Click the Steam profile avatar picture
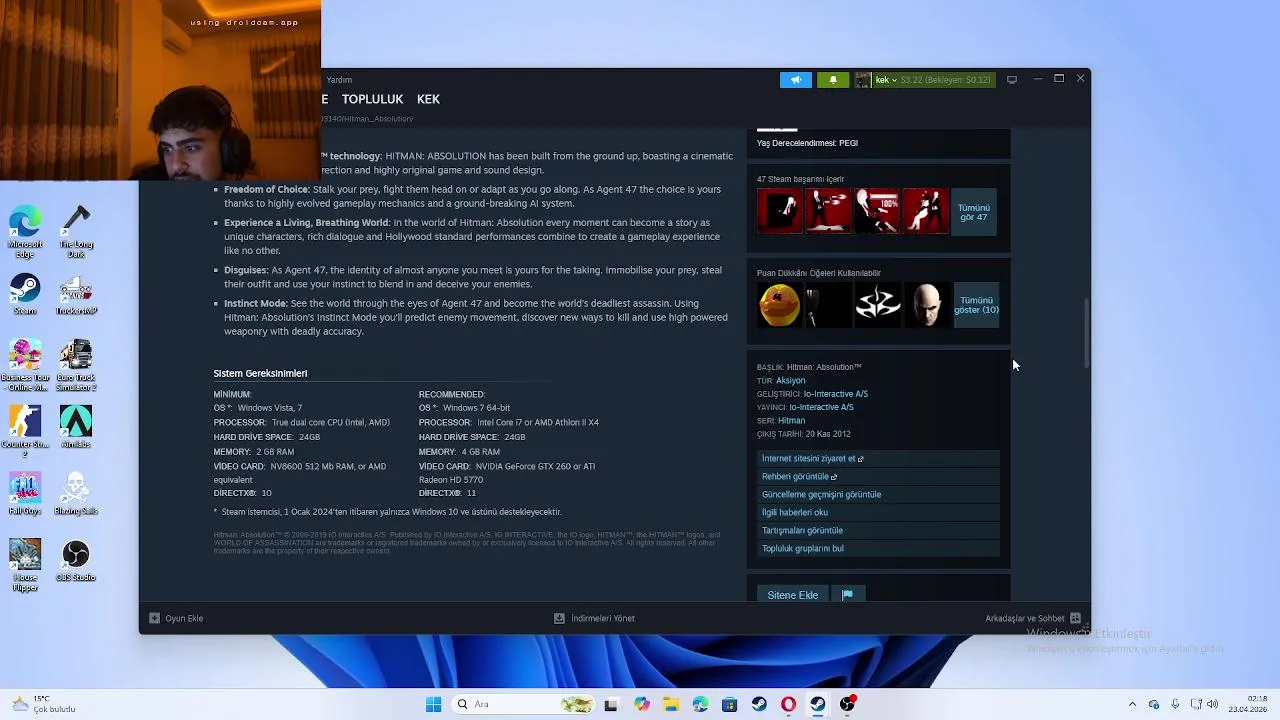 tap(863, 80)
